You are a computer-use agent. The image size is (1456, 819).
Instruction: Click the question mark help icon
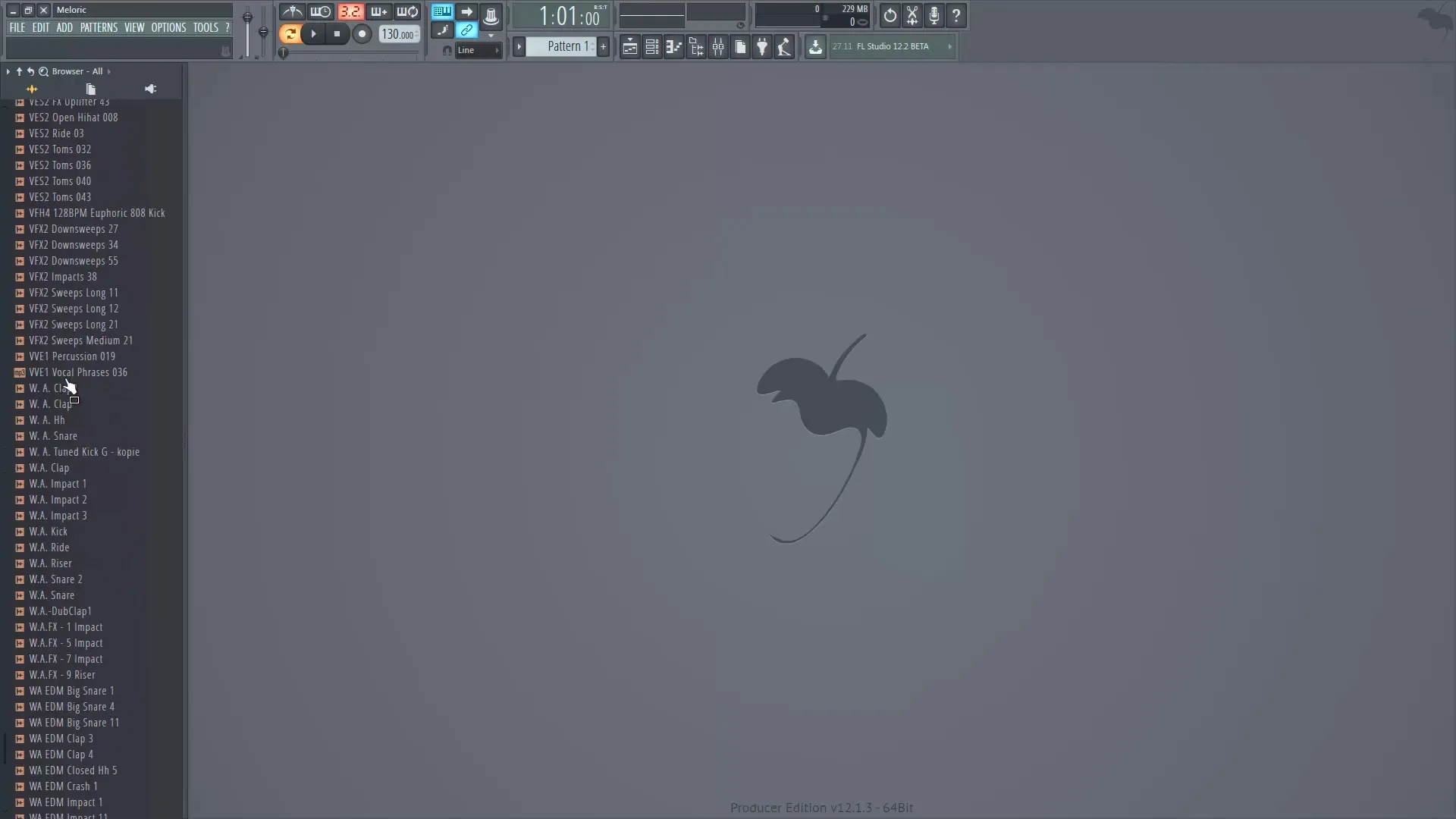(956, 15)
